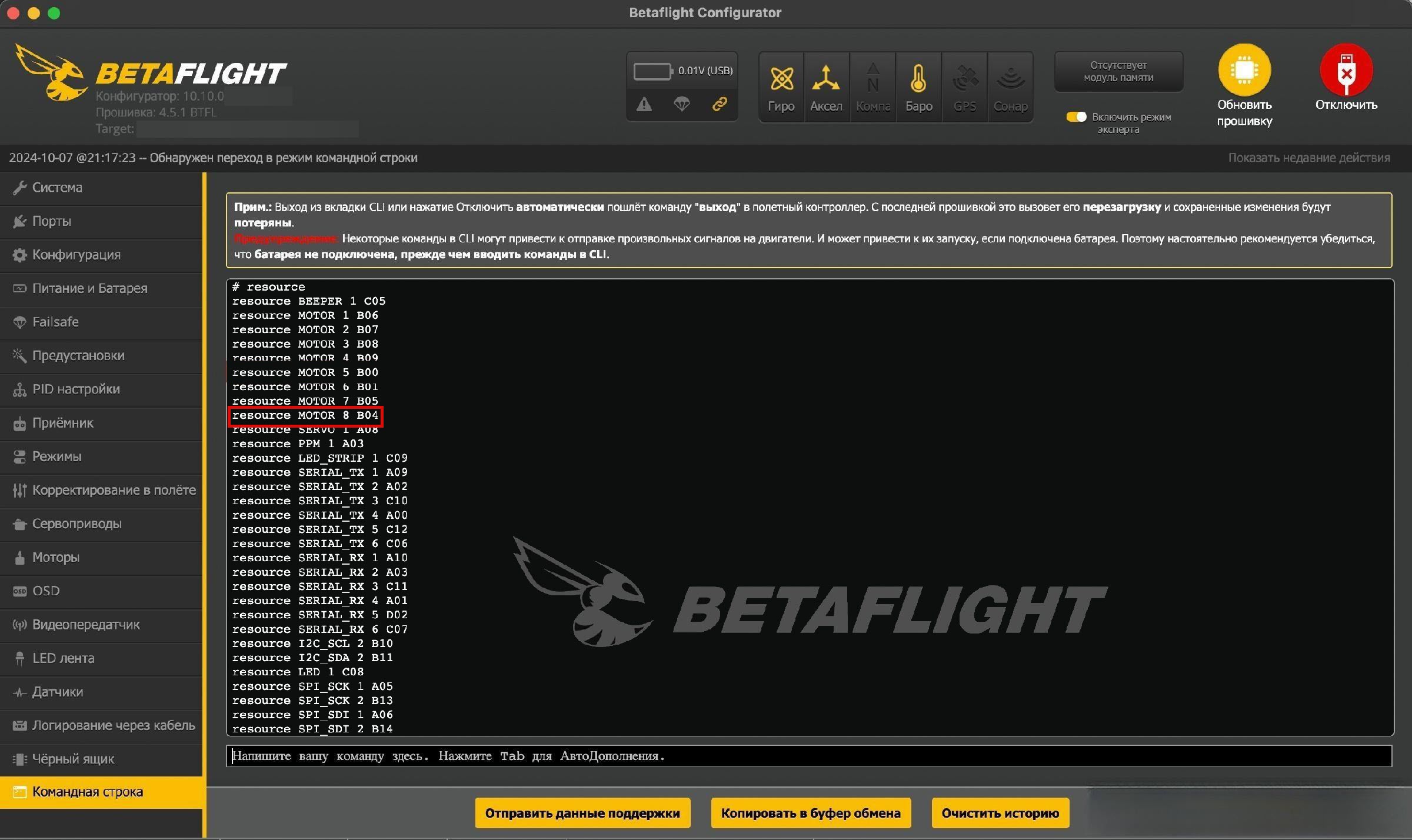Open the Режимы tab
The width and height of the screenshot is (1412, 840).
coord(101,456)
